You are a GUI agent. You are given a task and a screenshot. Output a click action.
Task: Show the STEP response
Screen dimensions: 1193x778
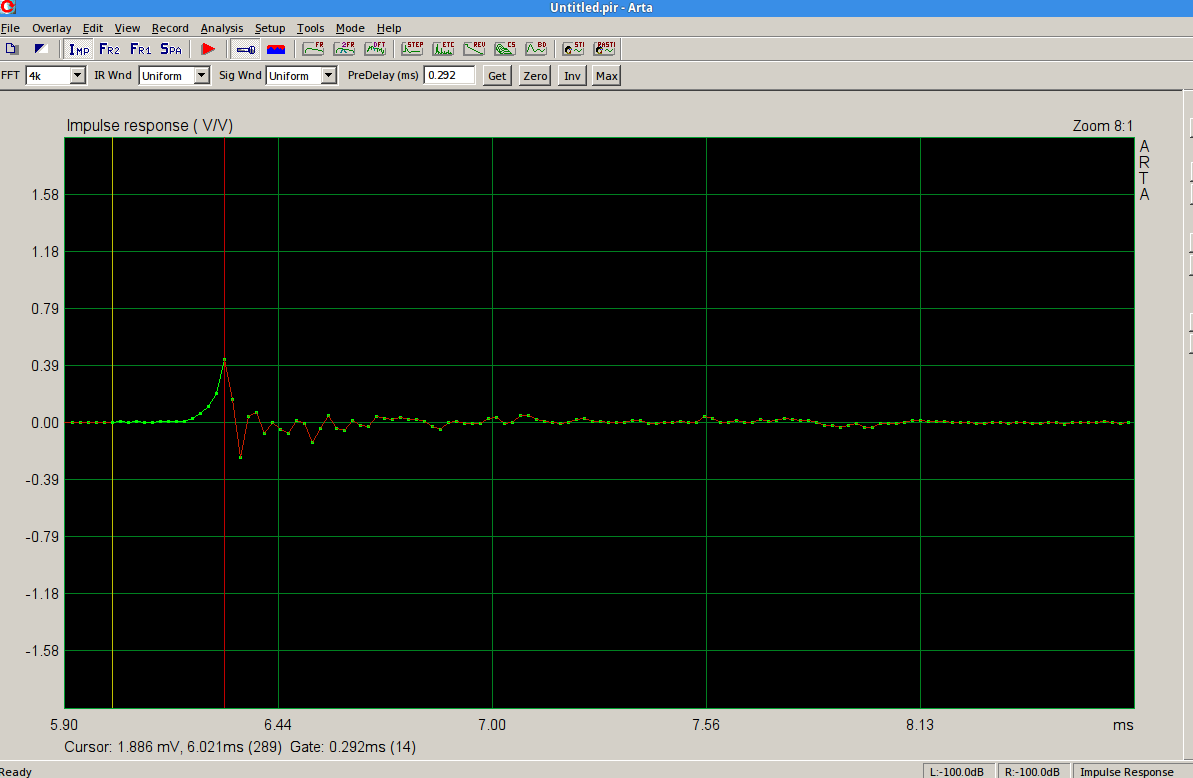tap(412, 49)
